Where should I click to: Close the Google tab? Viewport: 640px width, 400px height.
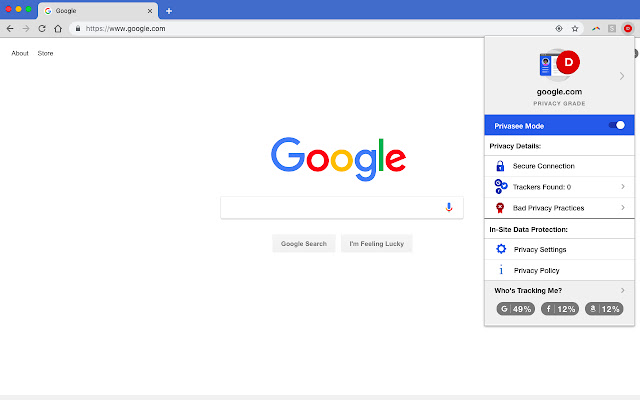(150, 11)
